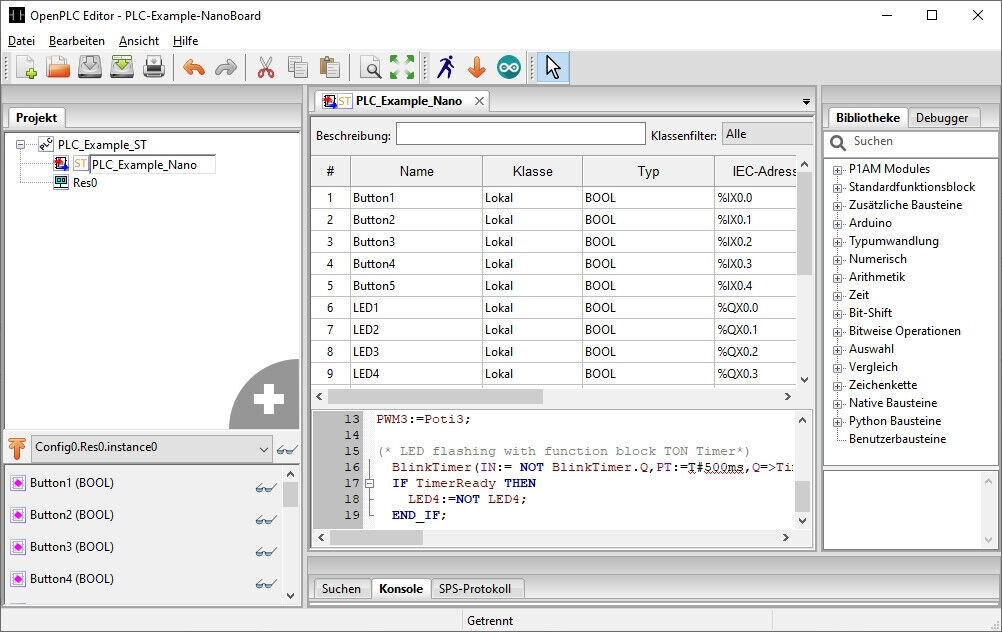The height and width of the screenshot is (632, 1002).
Task: Select the Bibliotheke tab
Action: 868,118
